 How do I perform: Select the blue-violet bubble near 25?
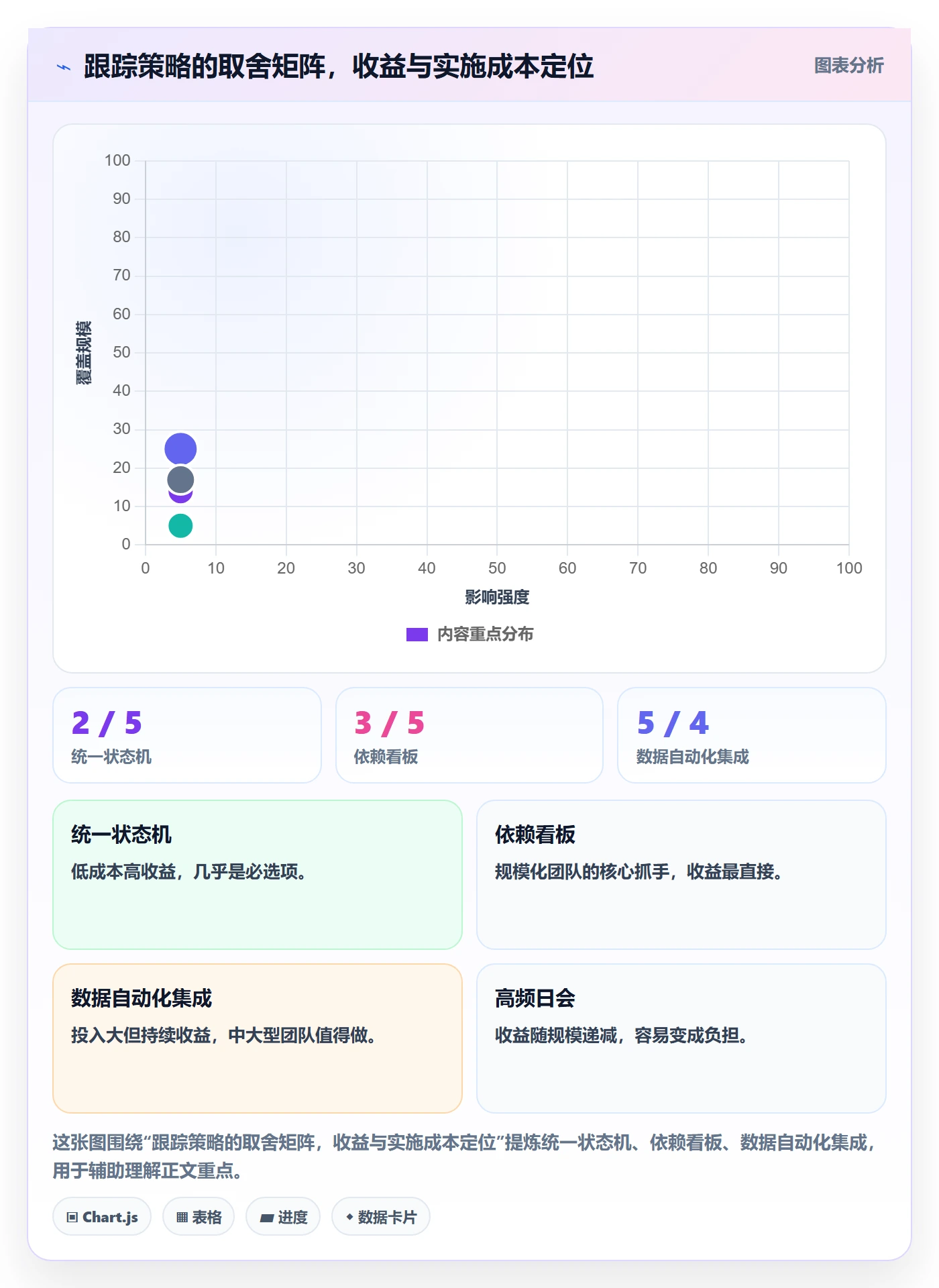tap(180, 449)
